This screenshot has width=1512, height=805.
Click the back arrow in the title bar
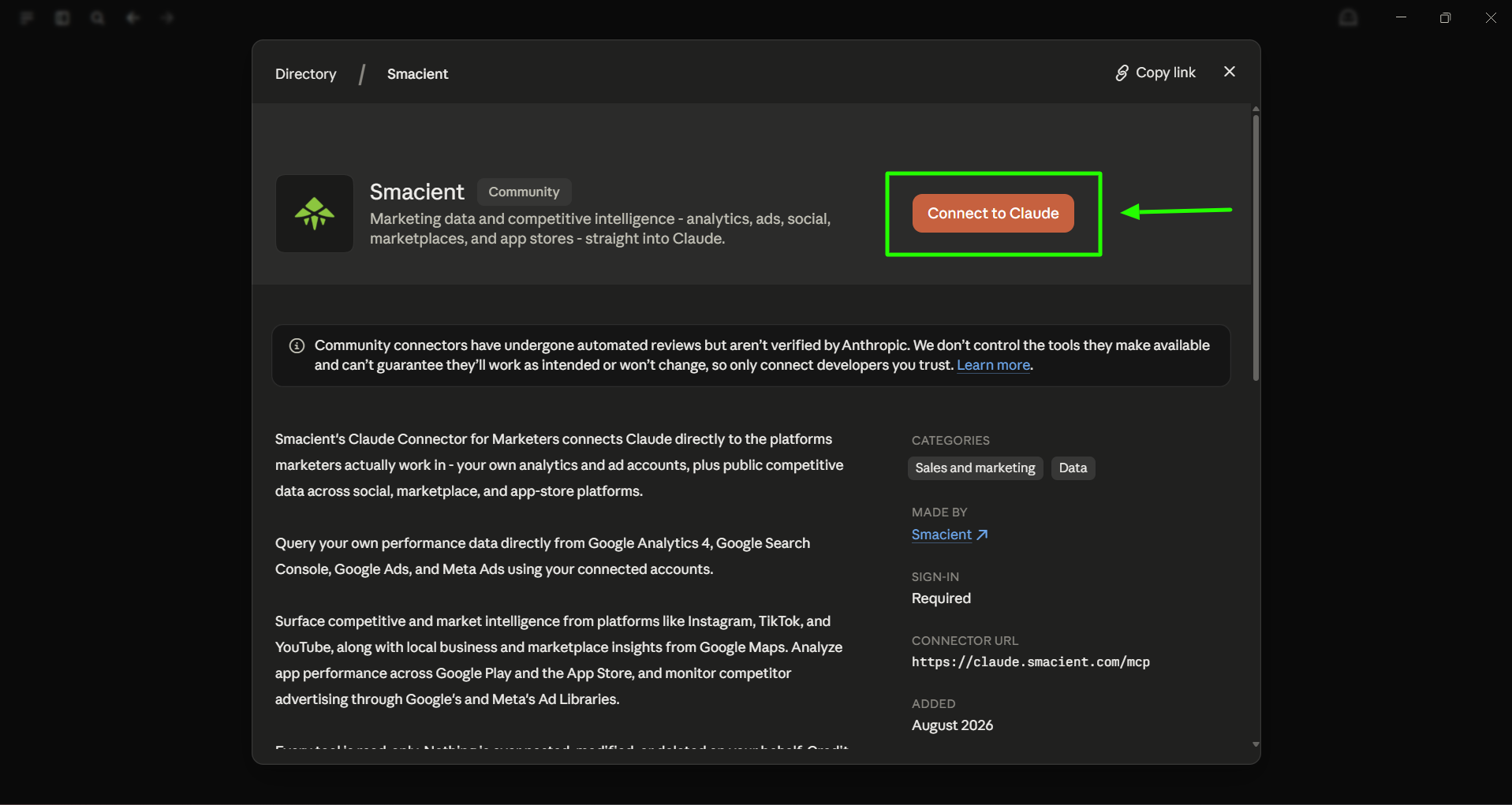(133, 17)
